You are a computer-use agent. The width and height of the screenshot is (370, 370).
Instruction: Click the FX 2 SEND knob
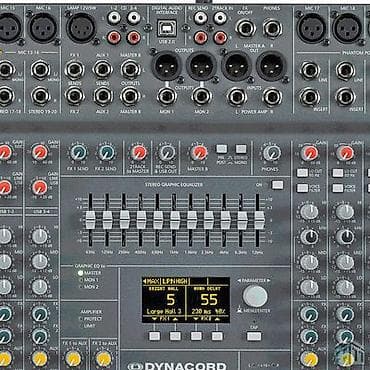pyautogui.click(x=107, y=153)
